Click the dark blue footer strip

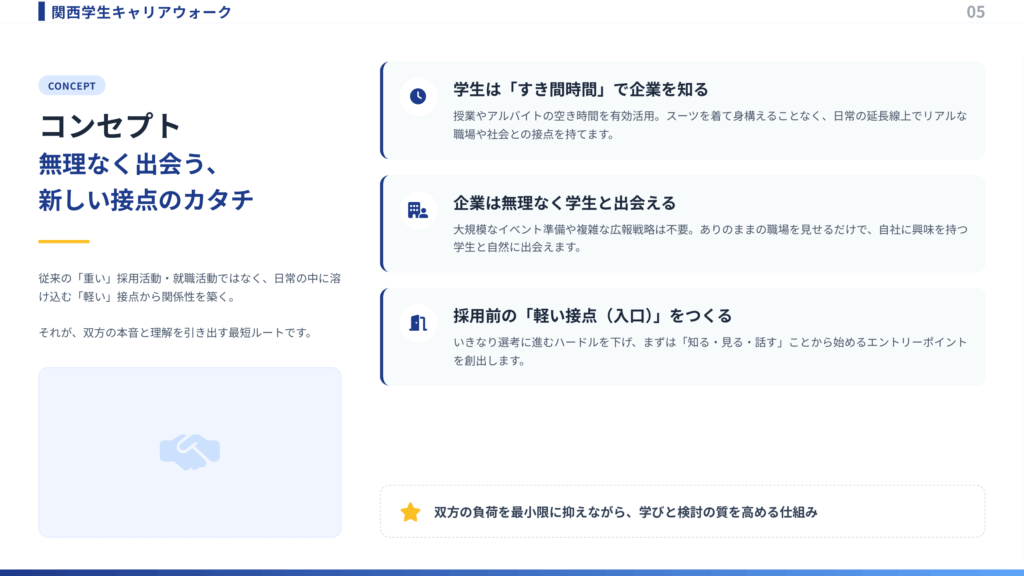click(x=512, y=569)
